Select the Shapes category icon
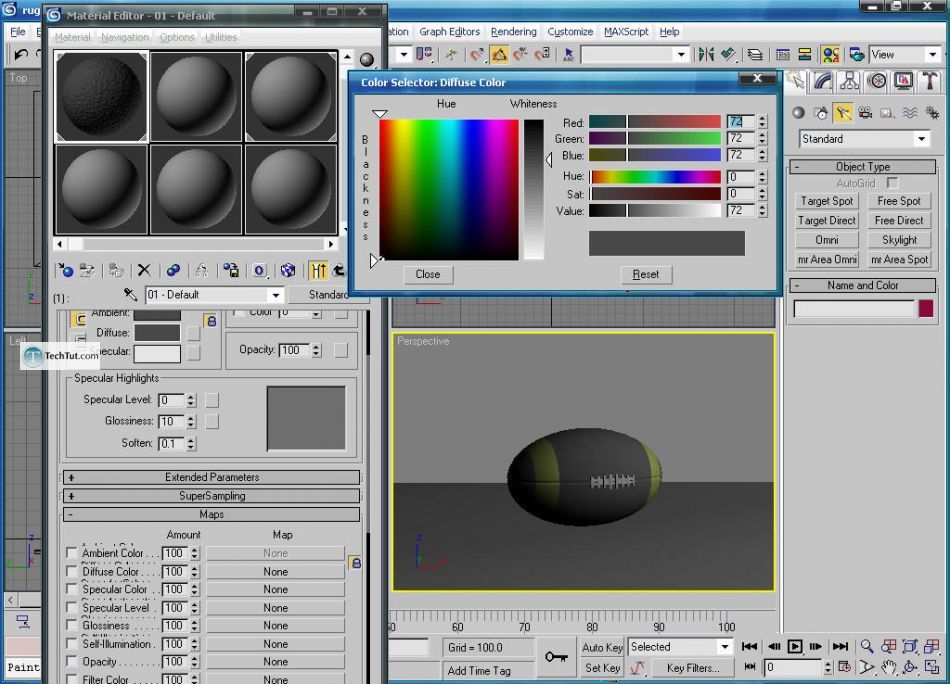The width and height of the screenshot is (950, 684). pyautogui.click(x=821, y=113)
